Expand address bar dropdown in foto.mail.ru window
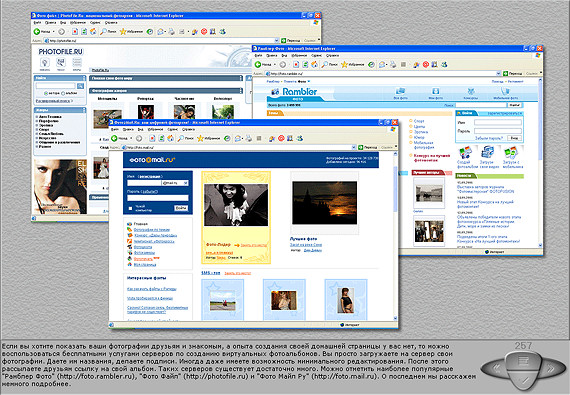The image size is (570, 395). (x=354, y=147)
